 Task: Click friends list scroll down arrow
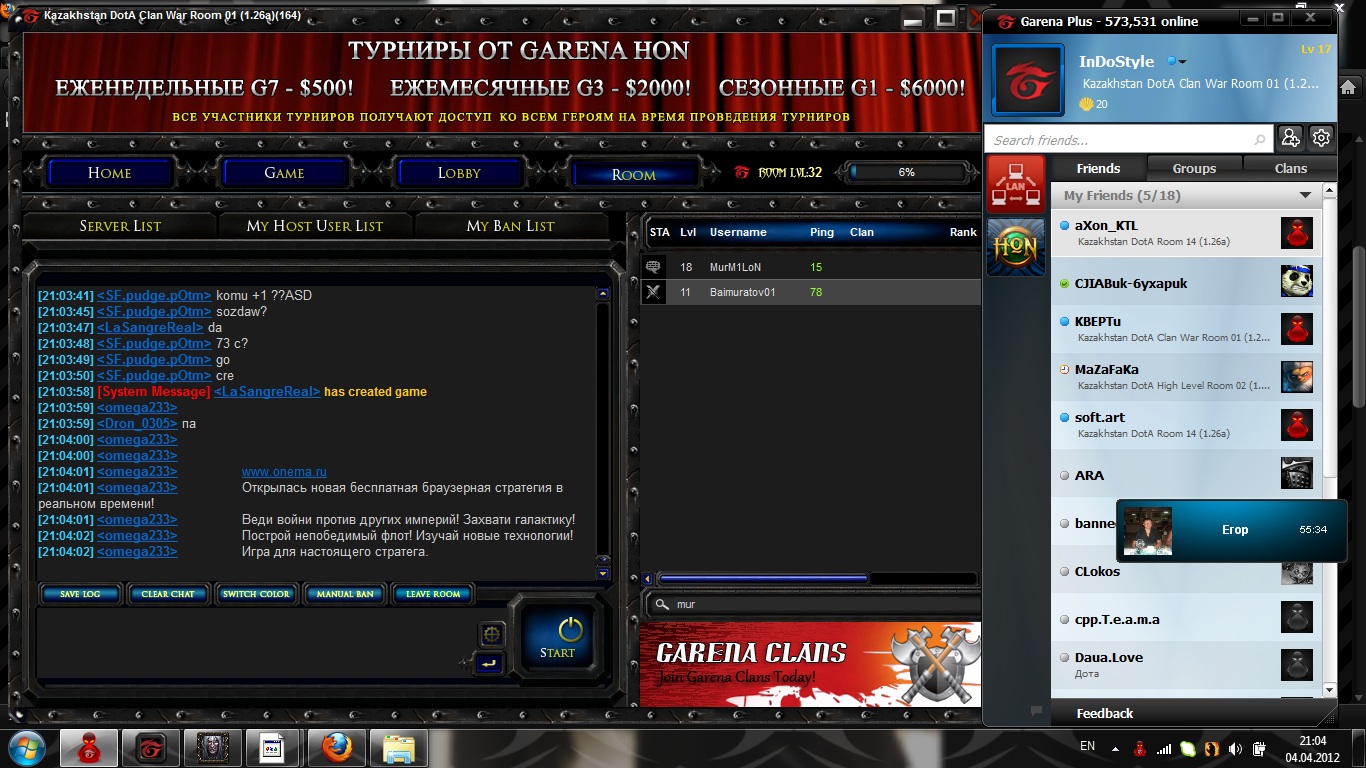[x=1330, y=689]
